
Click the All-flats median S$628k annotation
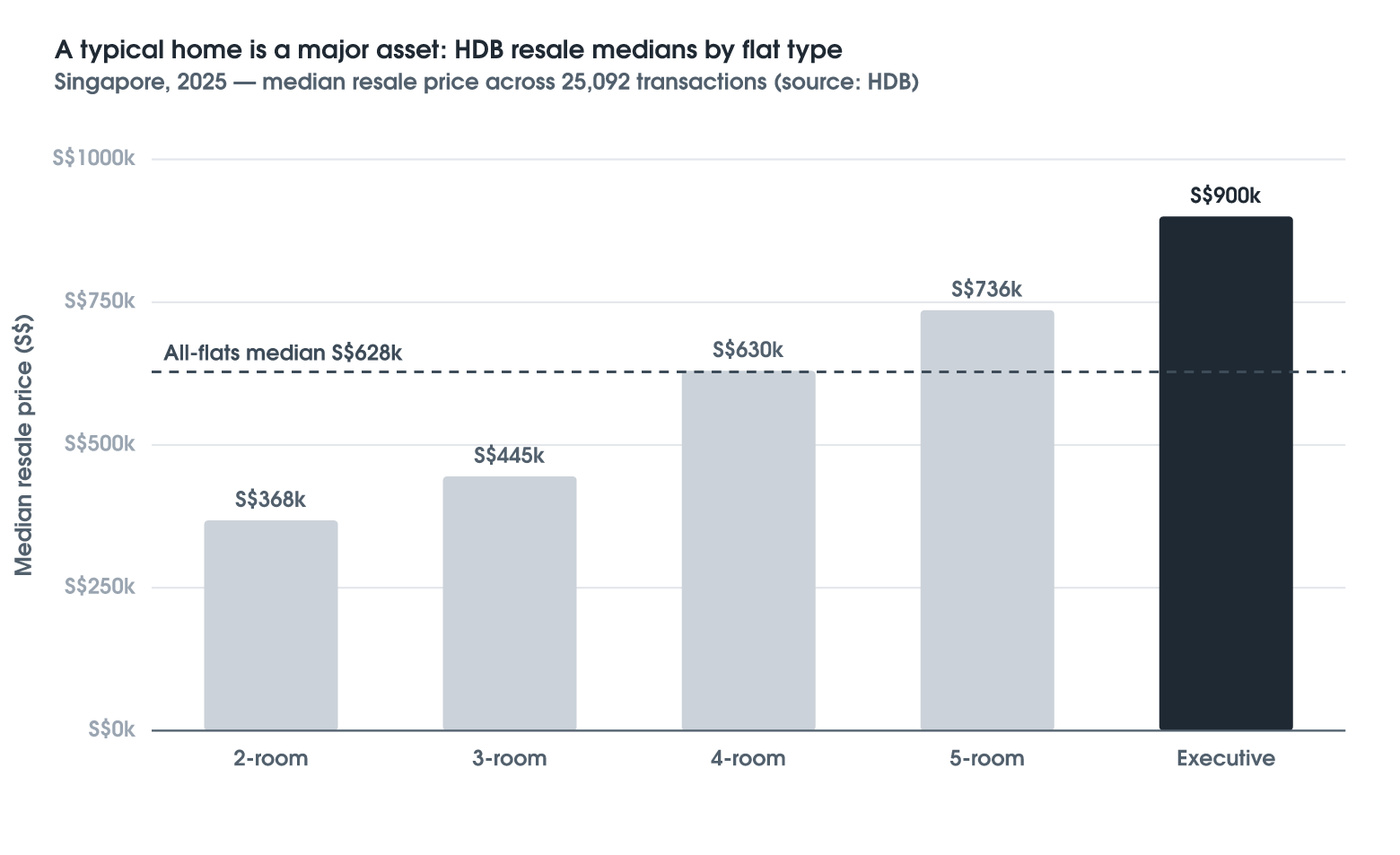(283, 353)
